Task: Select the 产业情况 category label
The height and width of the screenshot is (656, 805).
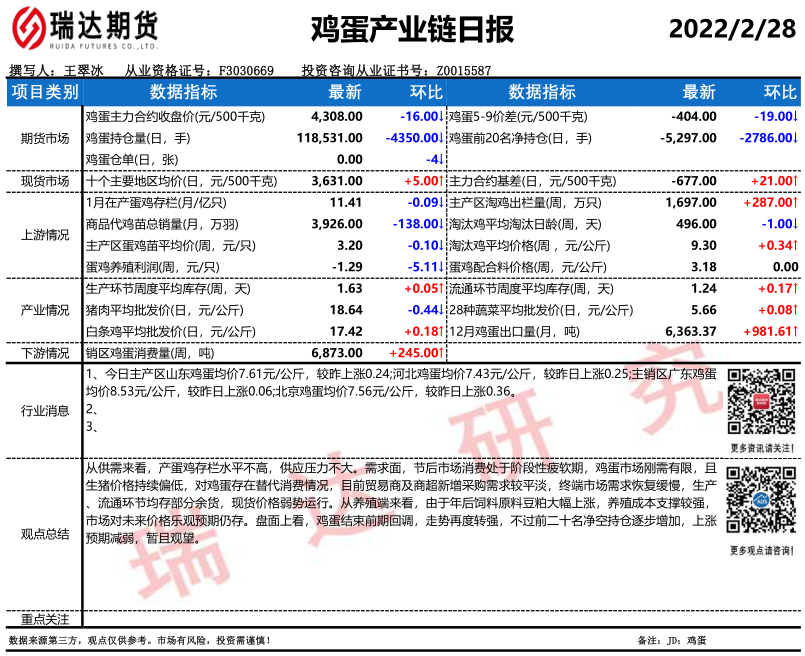Action: tap(44, 310)
